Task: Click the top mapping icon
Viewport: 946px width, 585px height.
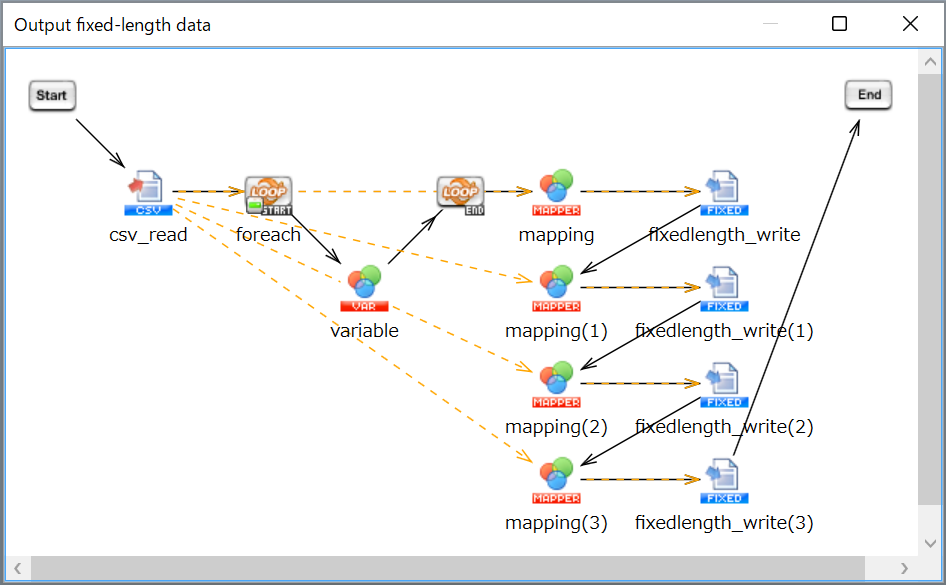Action: pyautogui.click(x=556, y=192)
